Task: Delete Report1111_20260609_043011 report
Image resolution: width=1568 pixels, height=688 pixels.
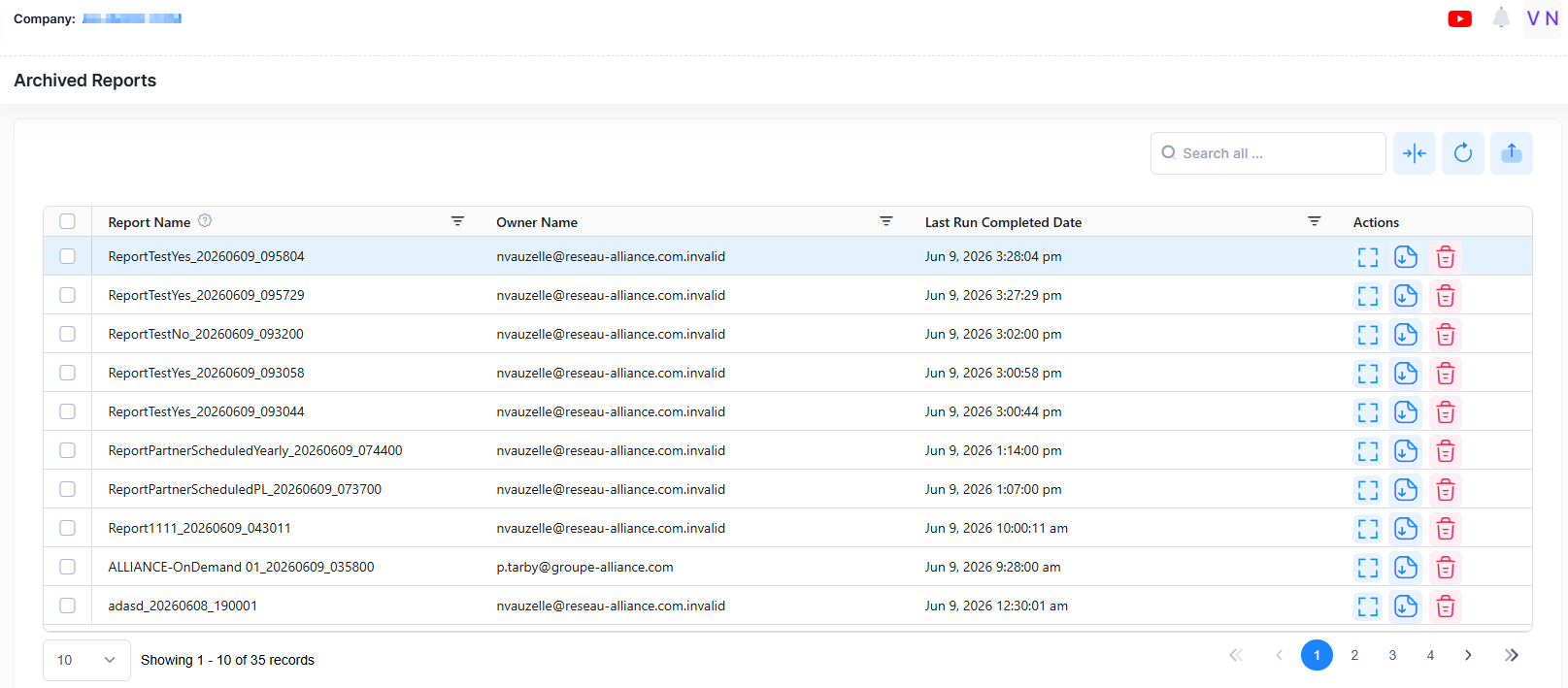Action: [1446, 529]
